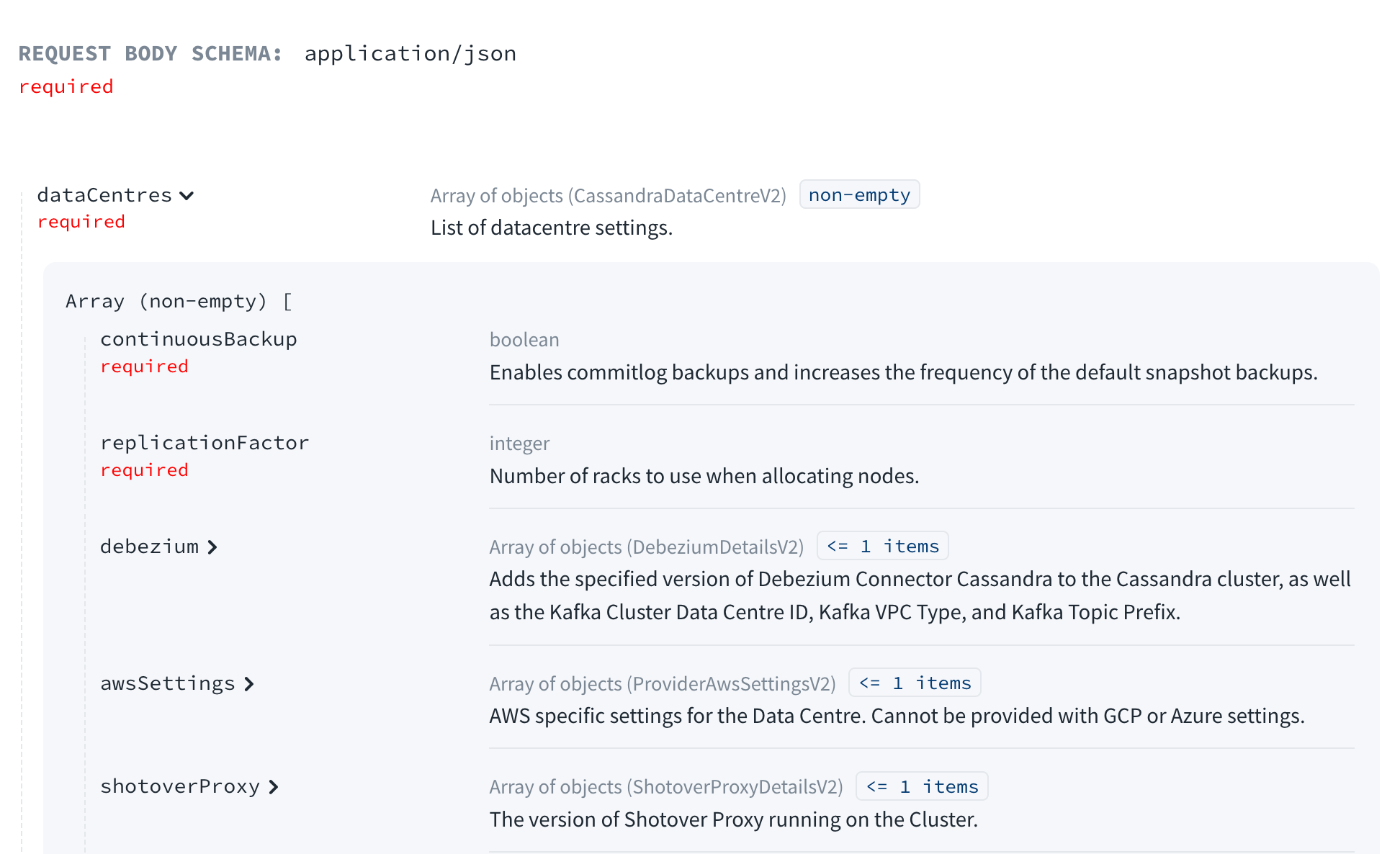Click the REQUEST BODY SCHEMA heading
This screenshot has width=1400, height=854.
(x=150, y=54)
